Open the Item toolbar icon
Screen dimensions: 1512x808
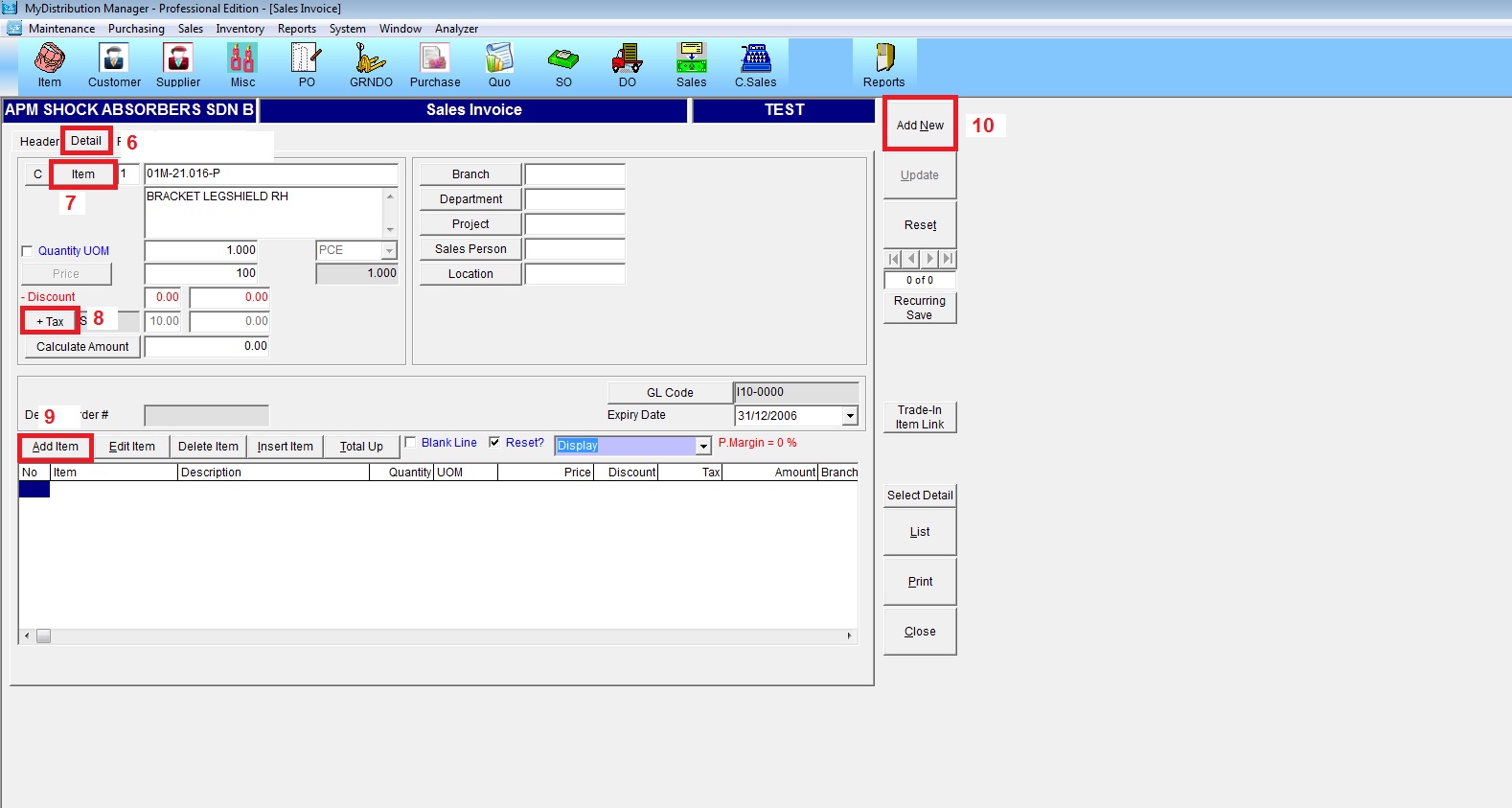click(x=50, y=64)
